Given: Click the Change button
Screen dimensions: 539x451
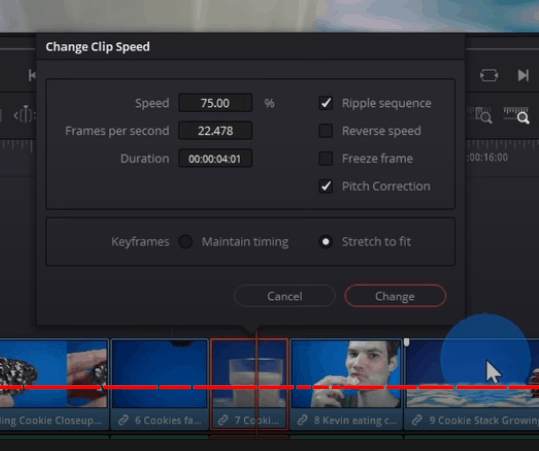Looking at the screenshot, I should tap(395, 296).
